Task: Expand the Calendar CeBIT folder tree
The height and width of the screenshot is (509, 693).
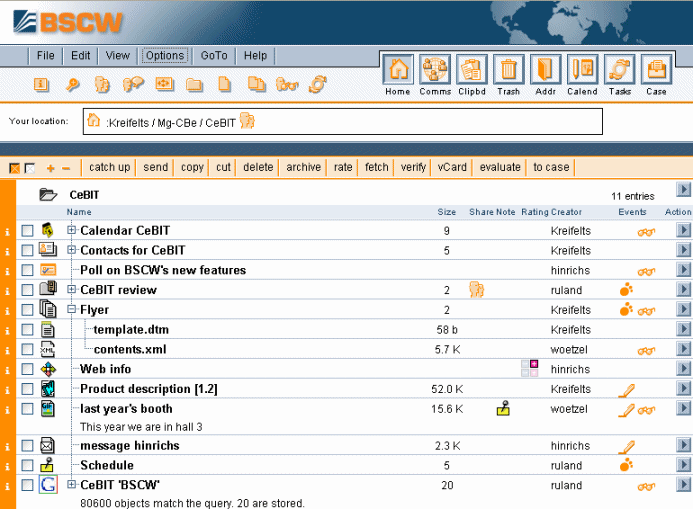Action: (x=72, y=231)
